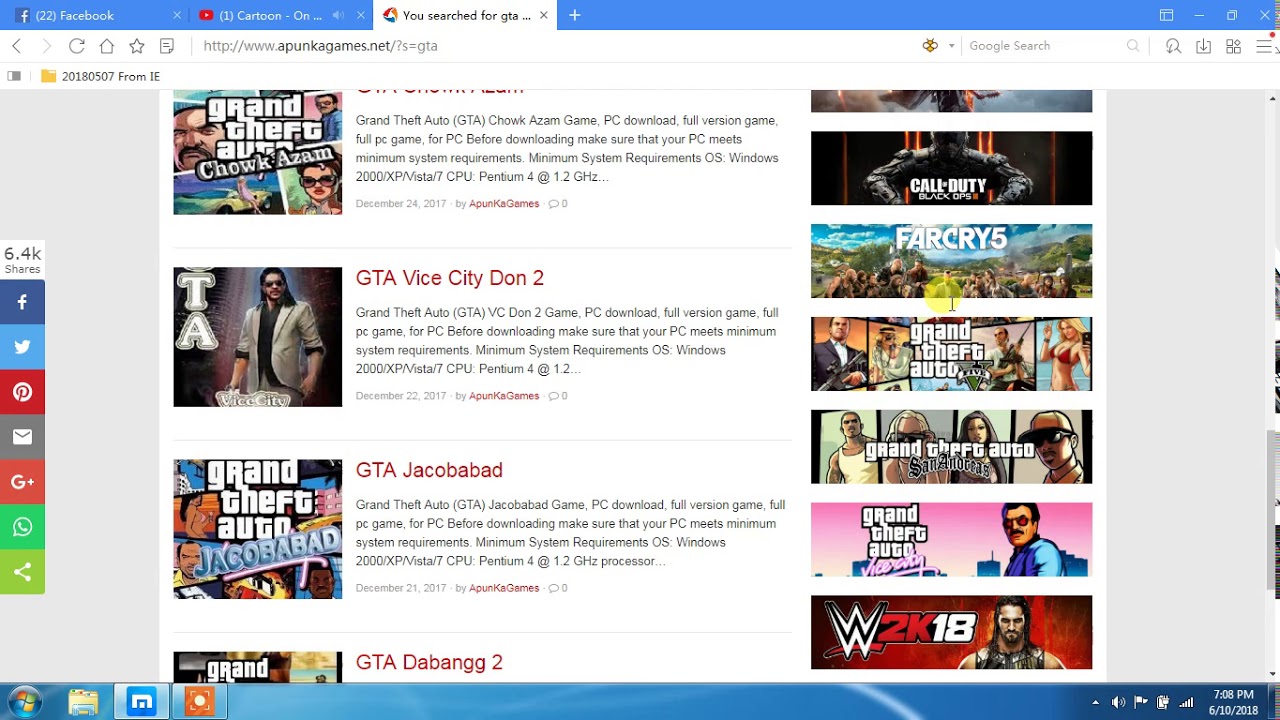Open the 20180507 From IE bookmarks folder
1280x720 pixels.
[100, 76]
